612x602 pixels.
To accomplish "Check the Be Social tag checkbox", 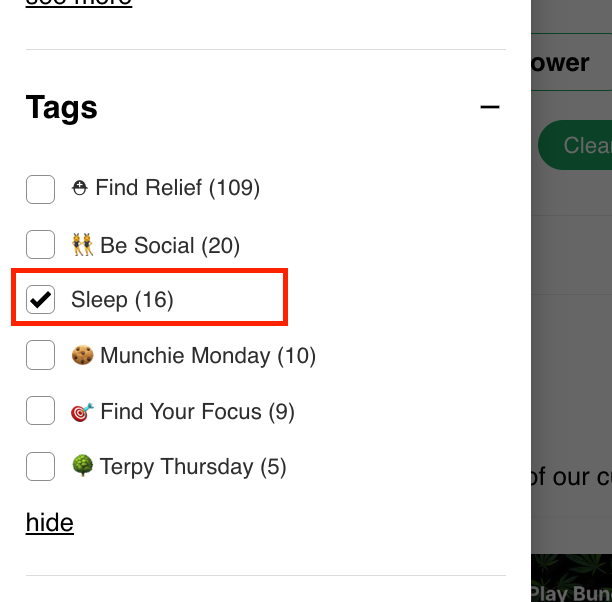I will (x=40, y=245).
